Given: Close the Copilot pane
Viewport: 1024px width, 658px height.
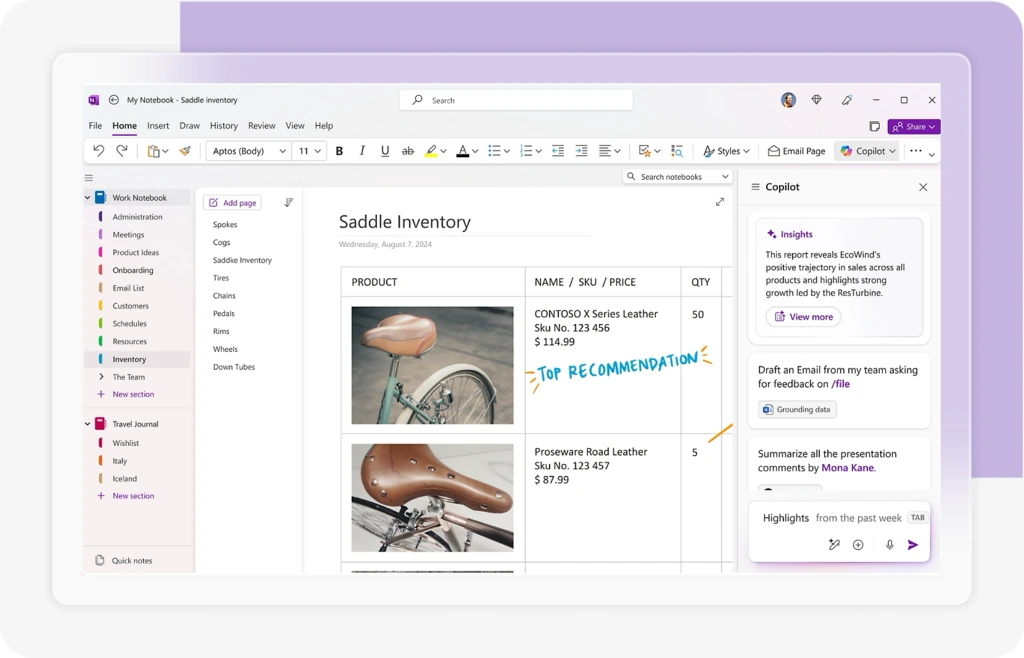Looking at the screenshot, I should coord(923,187).
